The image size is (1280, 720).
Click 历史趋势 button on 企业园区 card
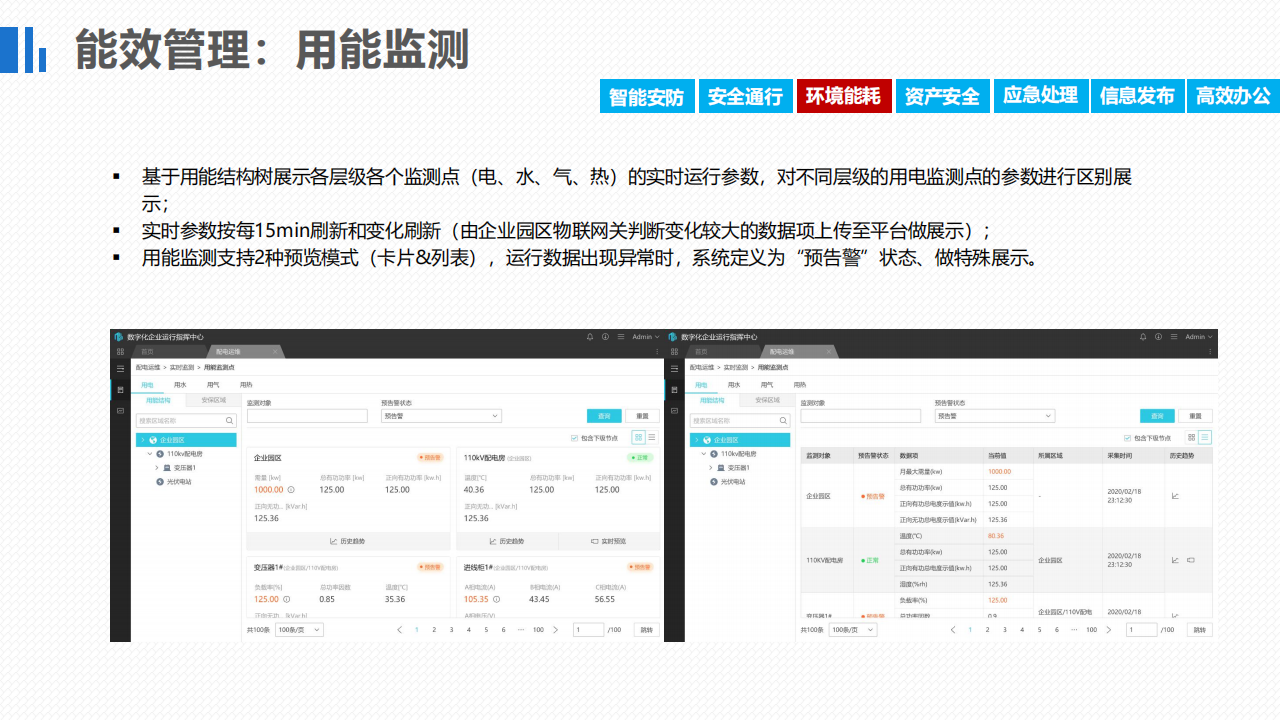(x=349, y=541)
